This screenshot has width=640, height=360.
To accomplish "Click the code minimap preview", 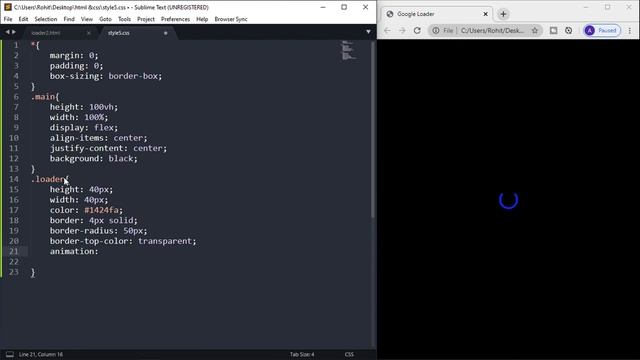I will pyautogui.click(x=348, y=50).
